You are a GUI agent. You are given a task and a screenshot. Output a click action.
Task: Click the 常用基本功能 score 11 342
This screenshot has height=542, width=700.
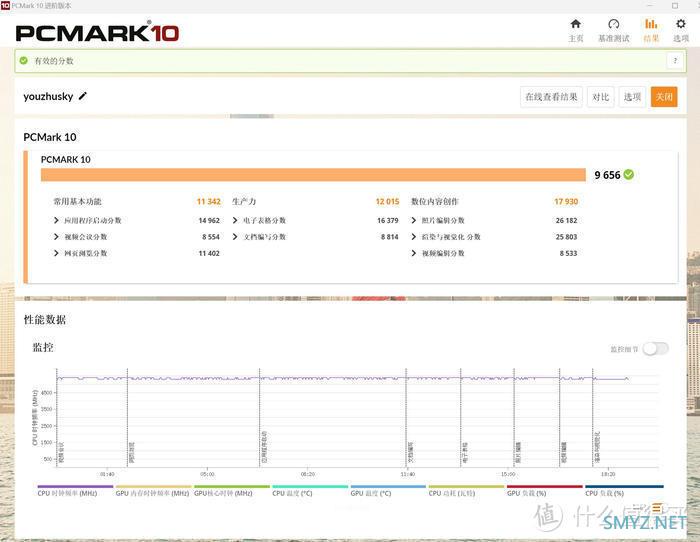pyautogui.click(x=208, y=201)
